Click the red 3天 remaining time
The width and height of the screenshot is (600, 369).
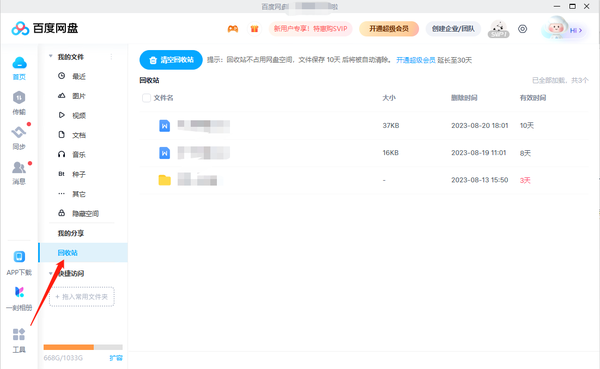coord(525,180)
